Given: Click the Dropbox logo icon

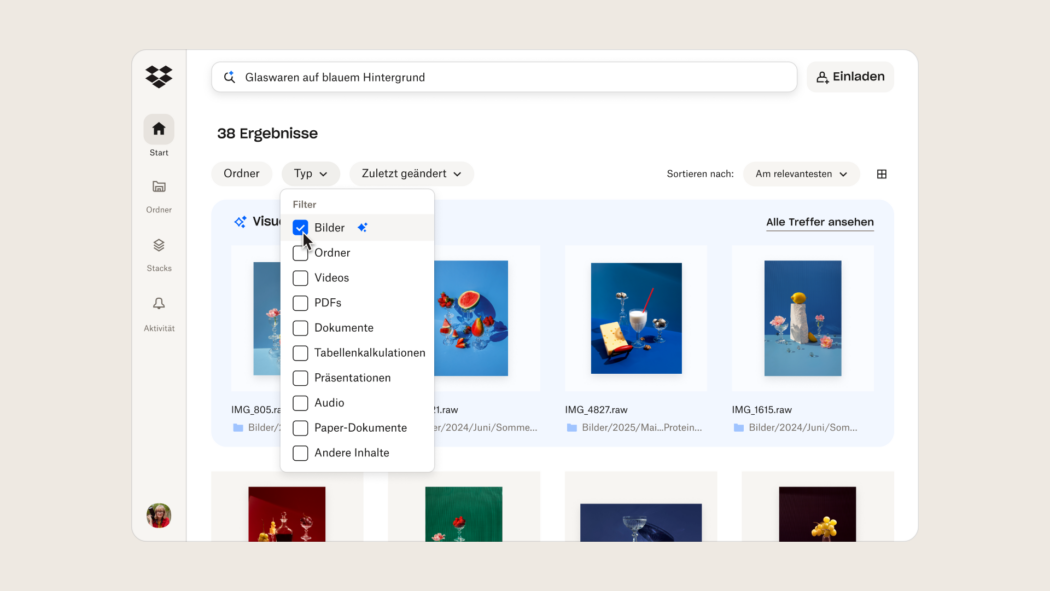Looking at the screenshot, I should click(159, 77).
